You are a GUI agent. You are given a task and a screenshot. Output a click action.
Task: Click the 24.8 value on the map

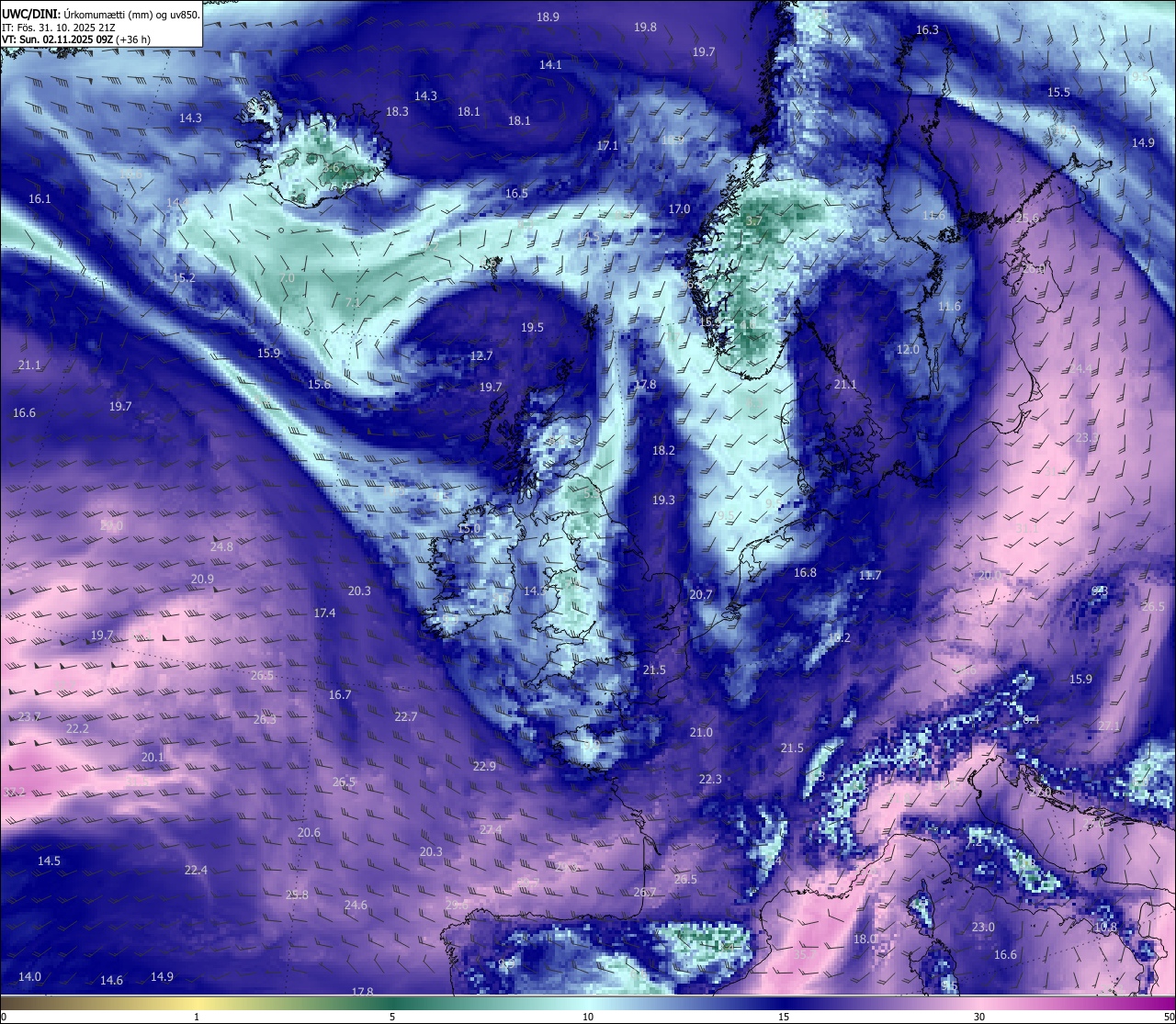tap(221, 547)
